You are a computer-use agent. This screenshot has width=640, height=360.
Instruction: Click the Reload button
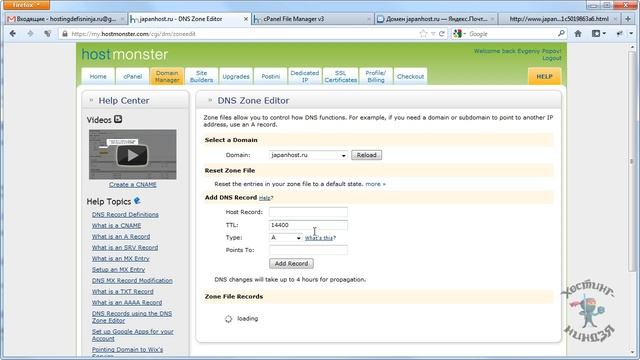click(x=367, y=155)
